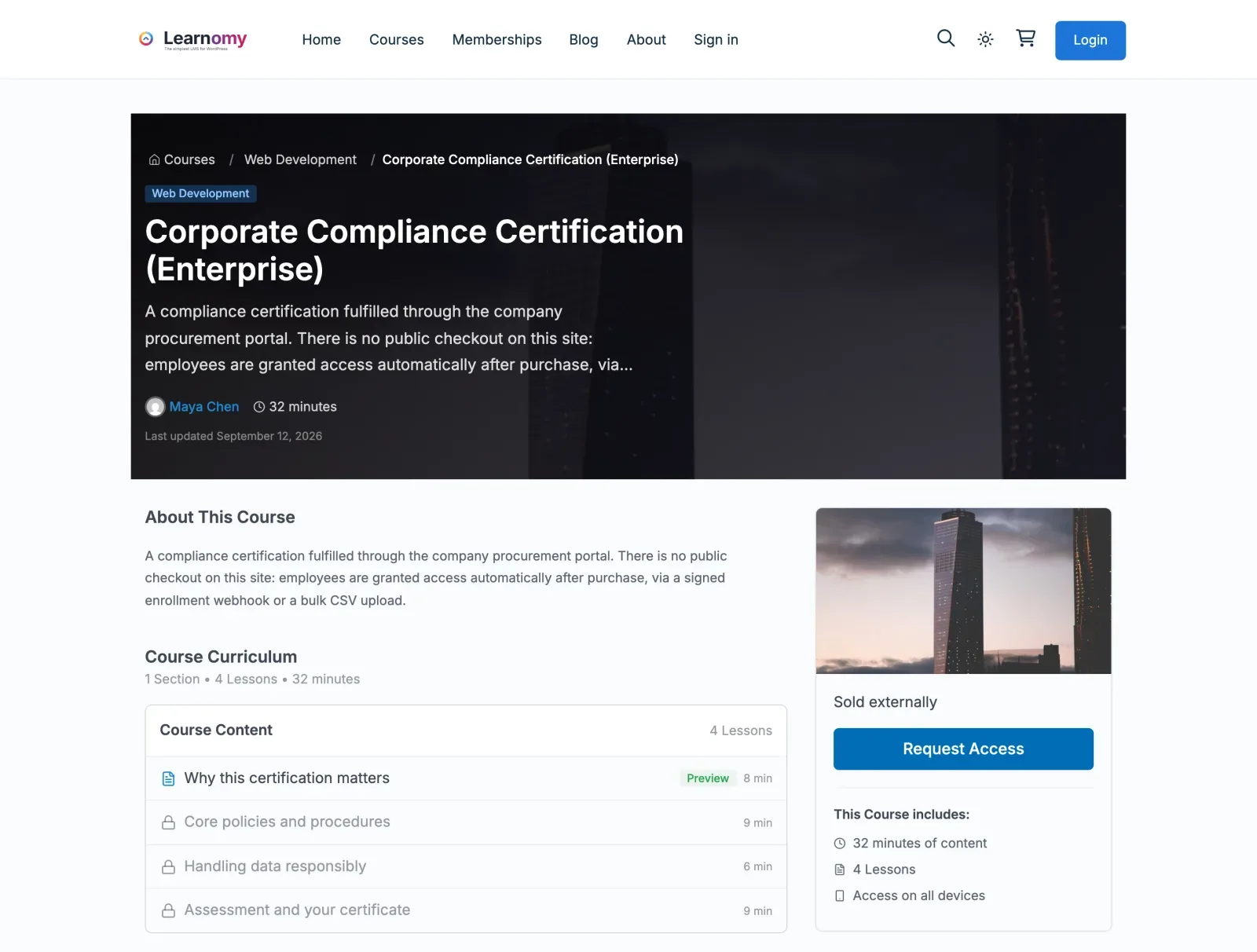Click lock icon for Handling data lesson
This screenshot has width=1257, height=952.
tap(168, 867)
